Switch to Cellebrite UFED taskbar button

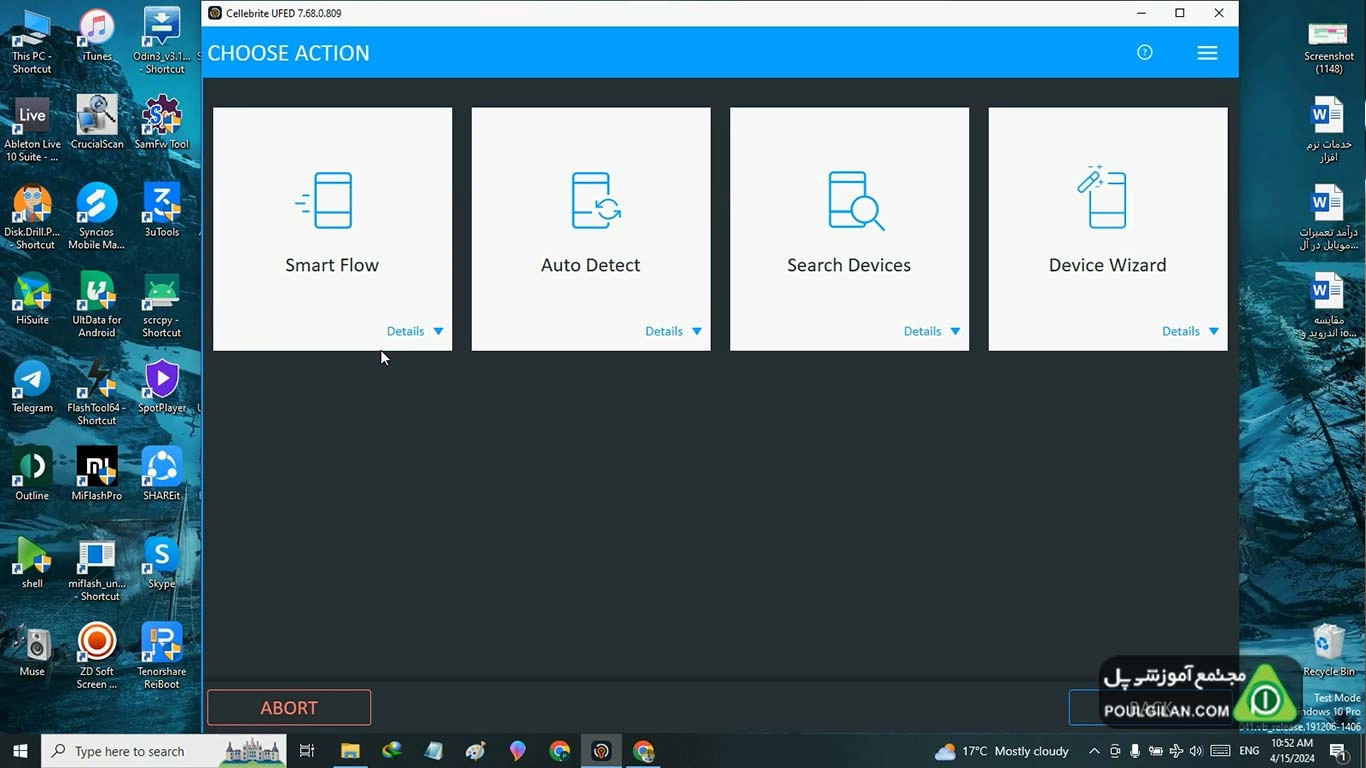(601, 751)
